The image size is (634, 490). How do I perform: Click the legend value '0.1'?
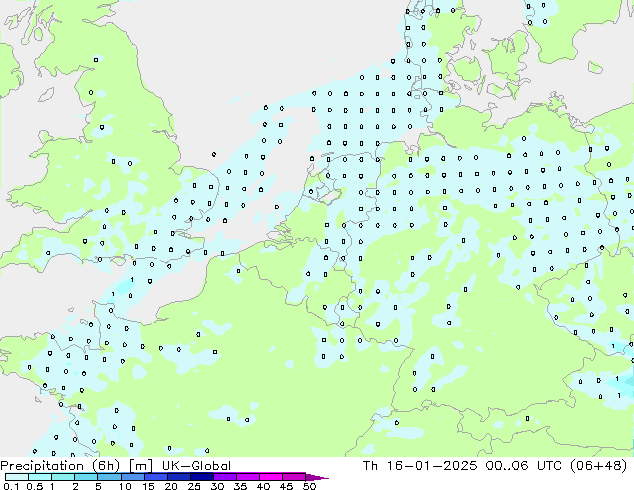pos(11,486)
